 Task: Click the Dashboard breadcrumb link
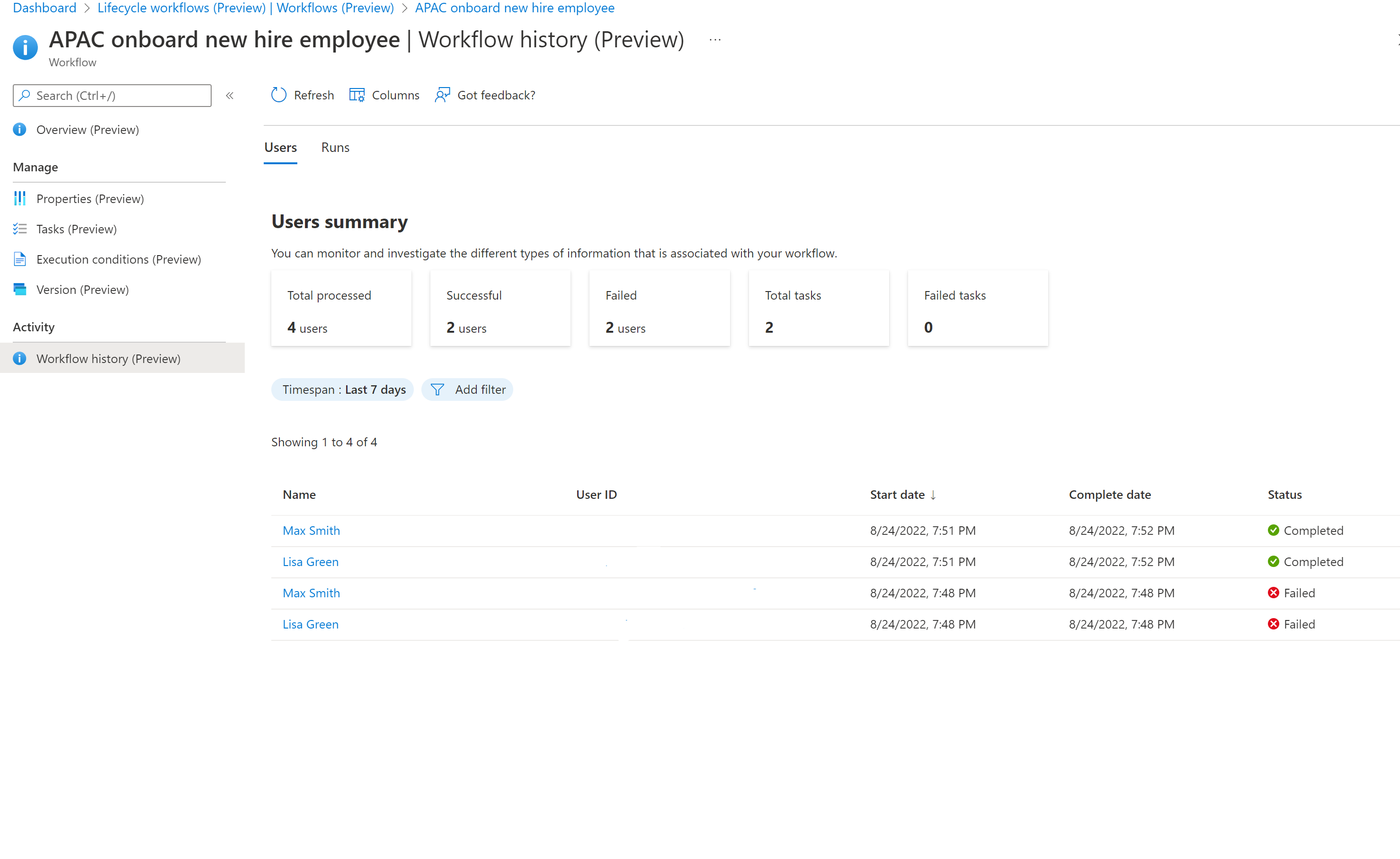click(44, 8)
